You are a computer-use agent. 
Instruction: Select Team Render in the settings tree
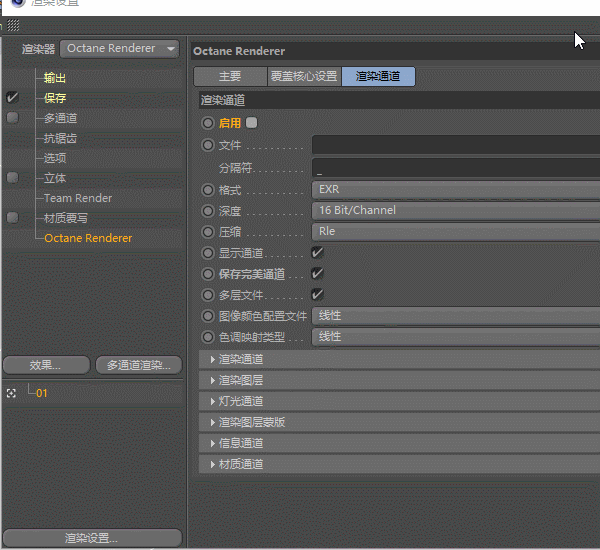[x=78, y=198]
